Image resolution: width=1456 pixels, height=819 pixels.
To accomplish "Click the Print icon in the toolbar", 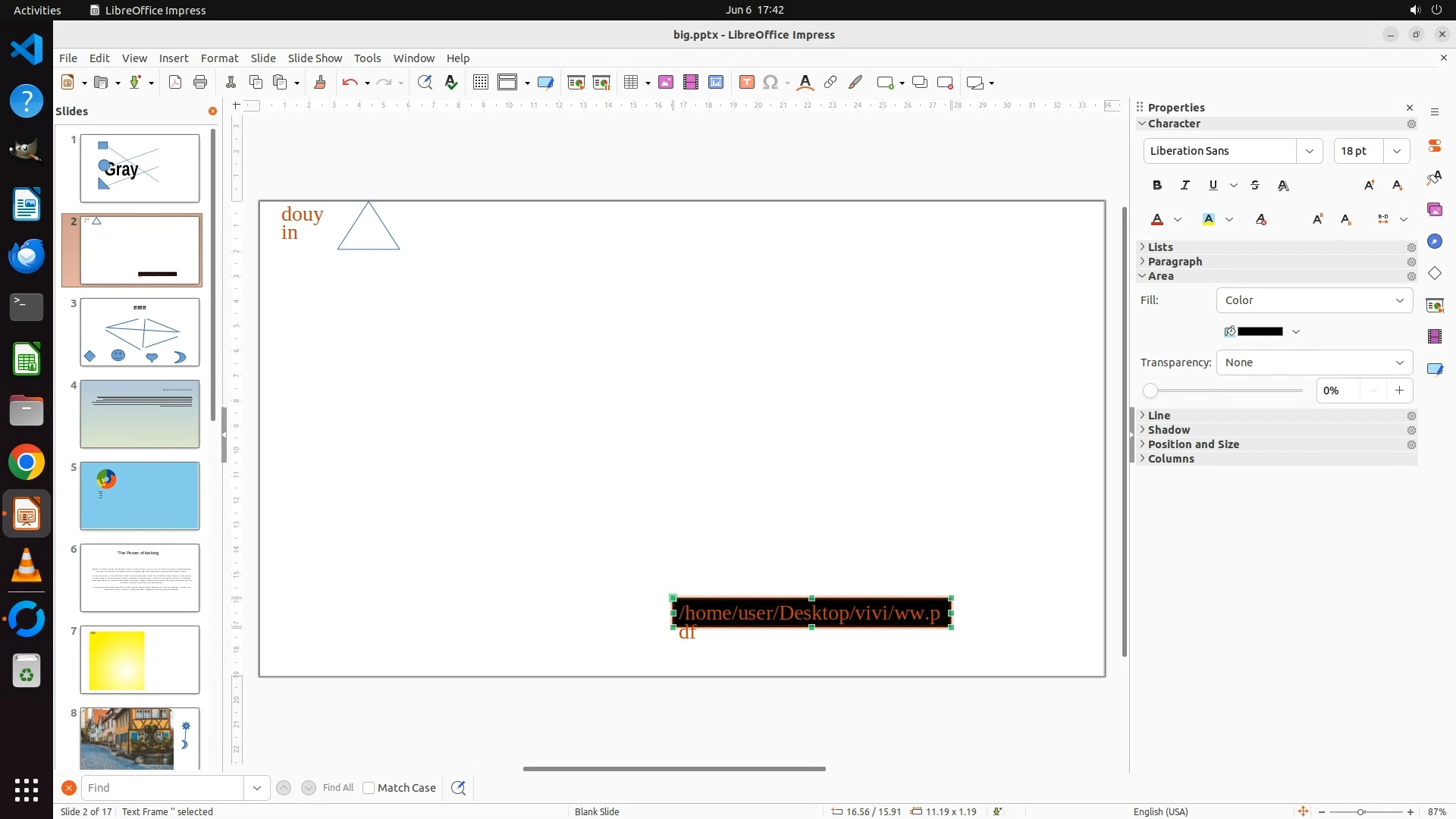I will 200,83.
